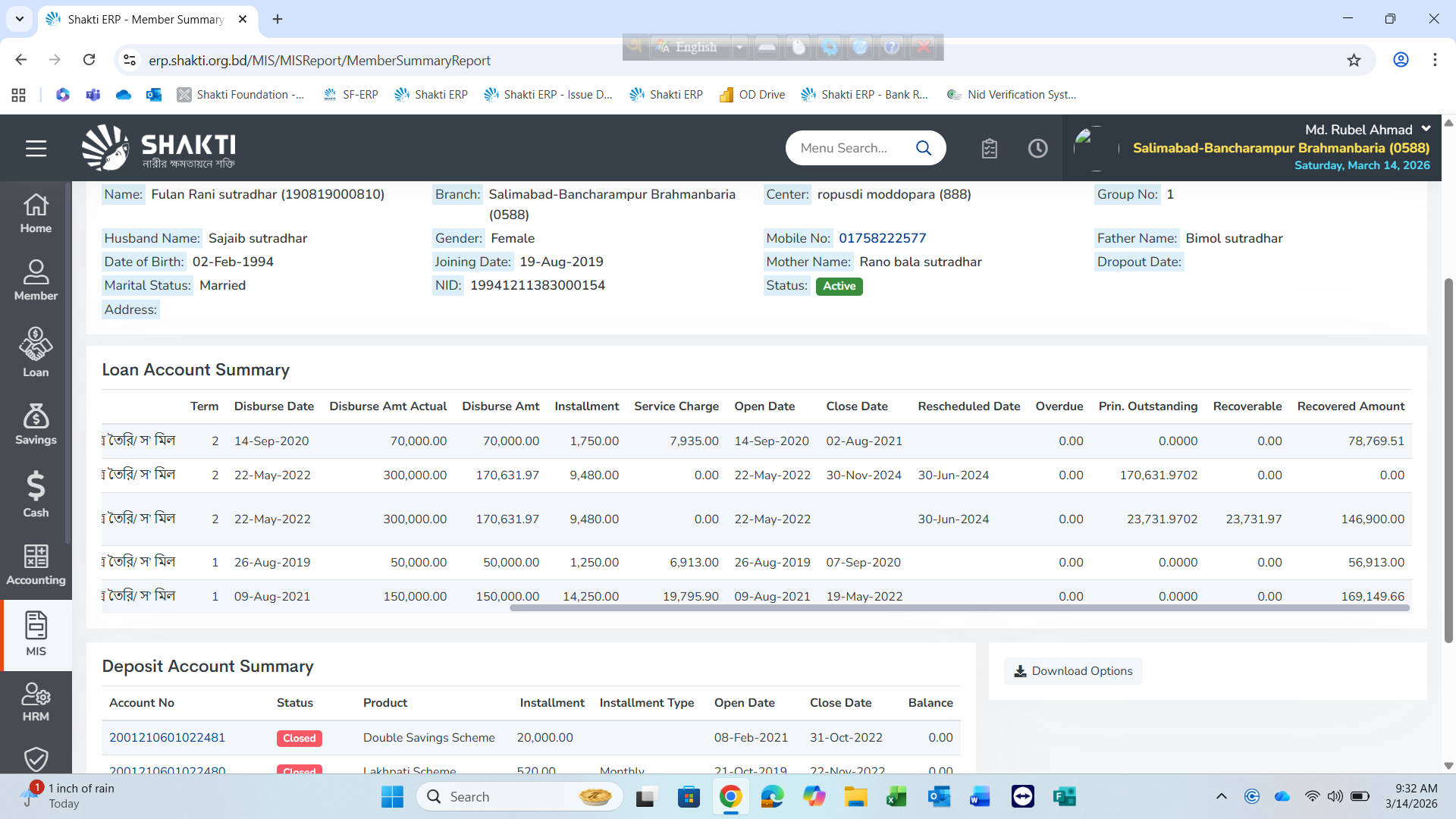
Task: Open the Savings sidebar module
Action: (x=36, y=424)
